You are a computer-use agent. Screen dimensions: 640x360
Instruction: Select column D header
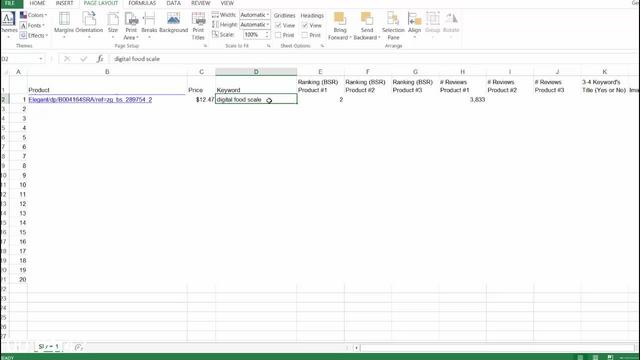pyautogui.click(x=256, y=72)
